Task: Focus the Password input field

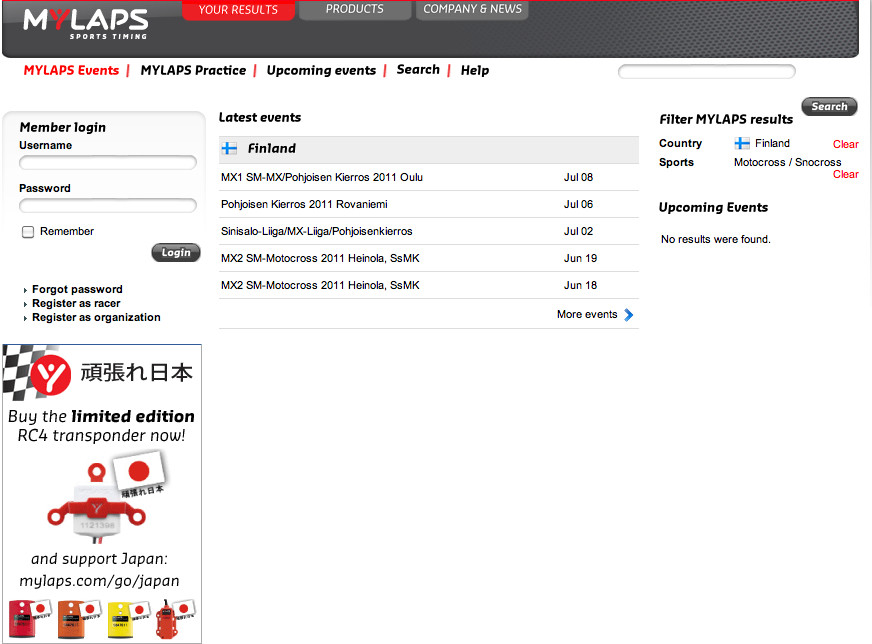Action: click(108, 205)
